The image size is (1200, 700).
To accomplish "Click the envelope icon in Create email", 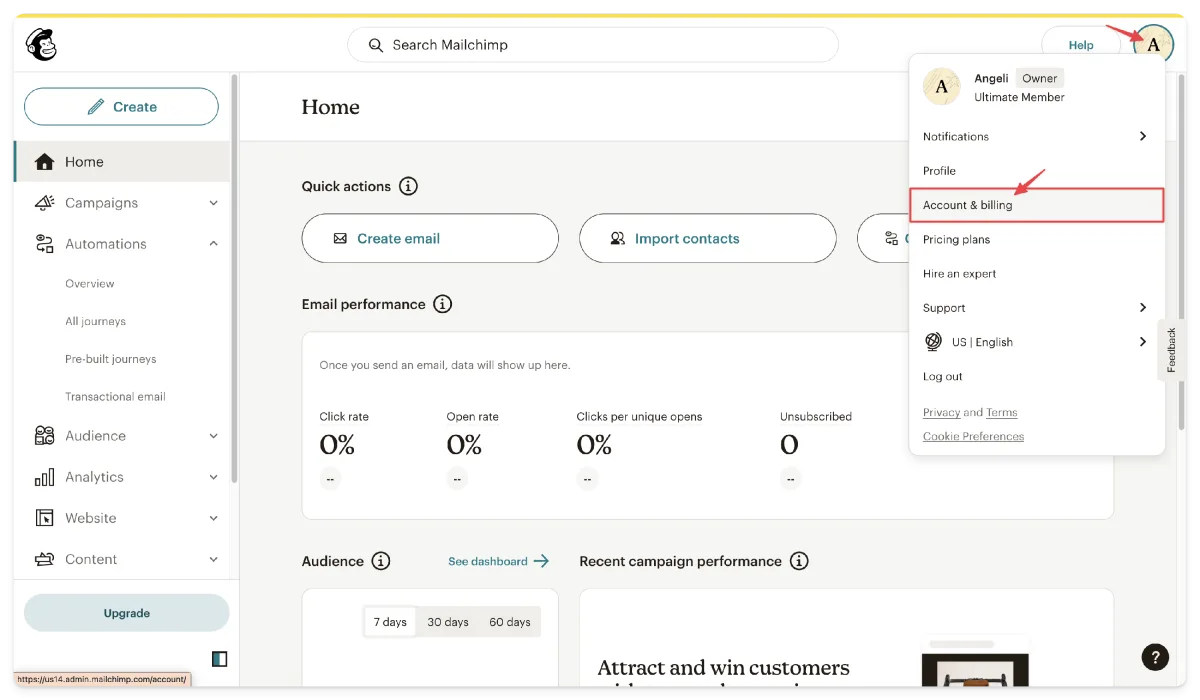I will coord(340,239).
